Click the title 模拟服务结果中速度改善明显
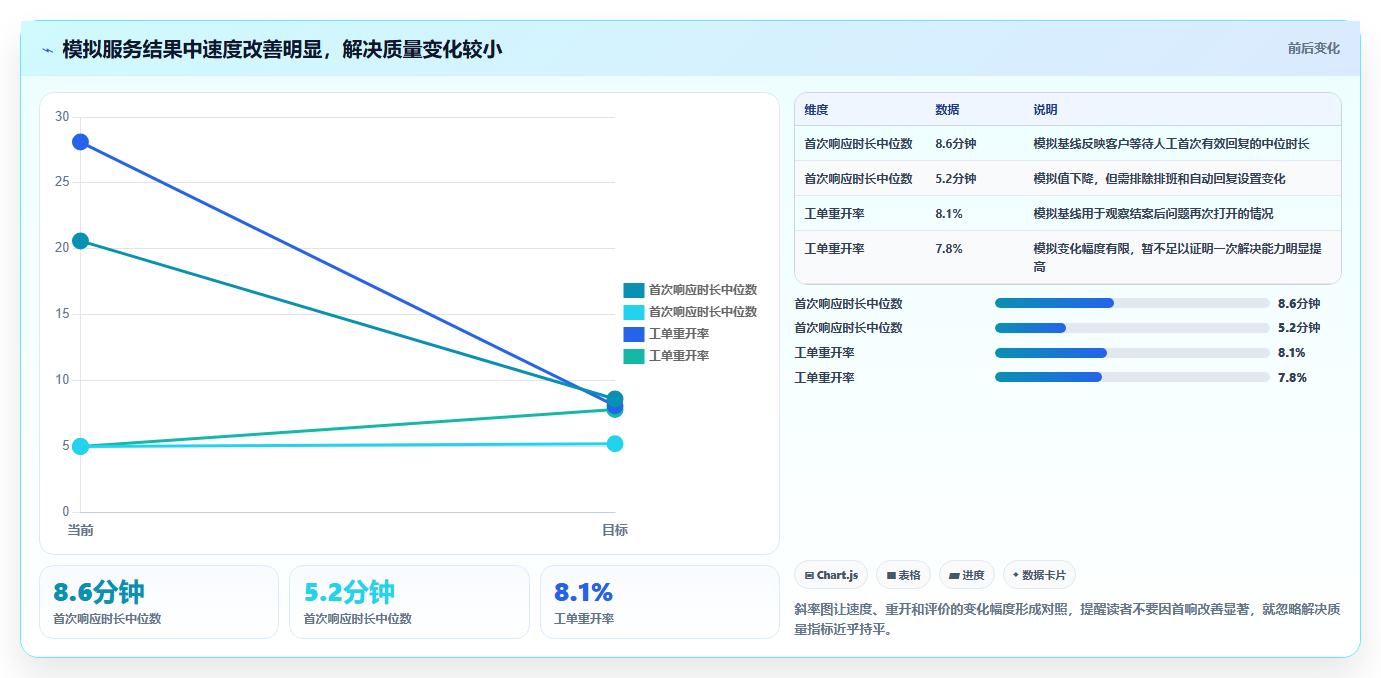This screenshot has height=678, width=1381. [282, 49]
